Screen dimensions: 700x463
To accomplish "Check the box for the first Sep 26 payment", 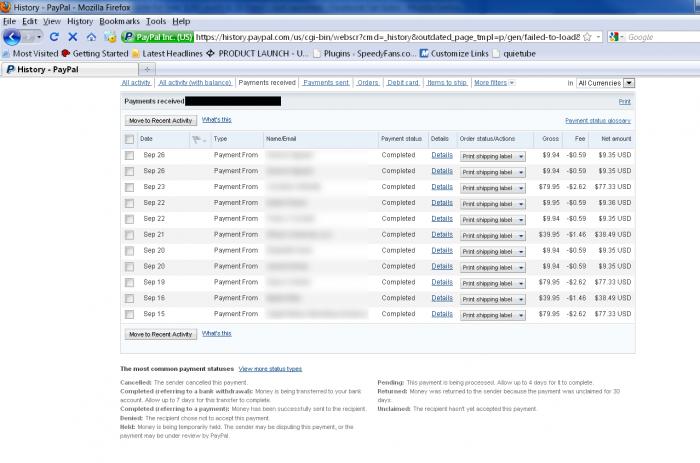I will click(x=129, y=155).
